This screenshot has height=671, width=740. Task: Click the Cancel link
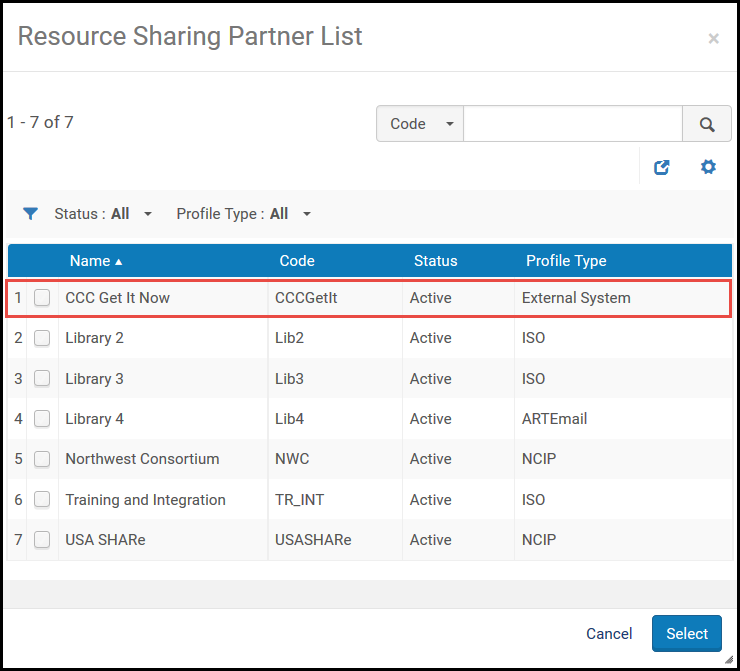(609, 633)
